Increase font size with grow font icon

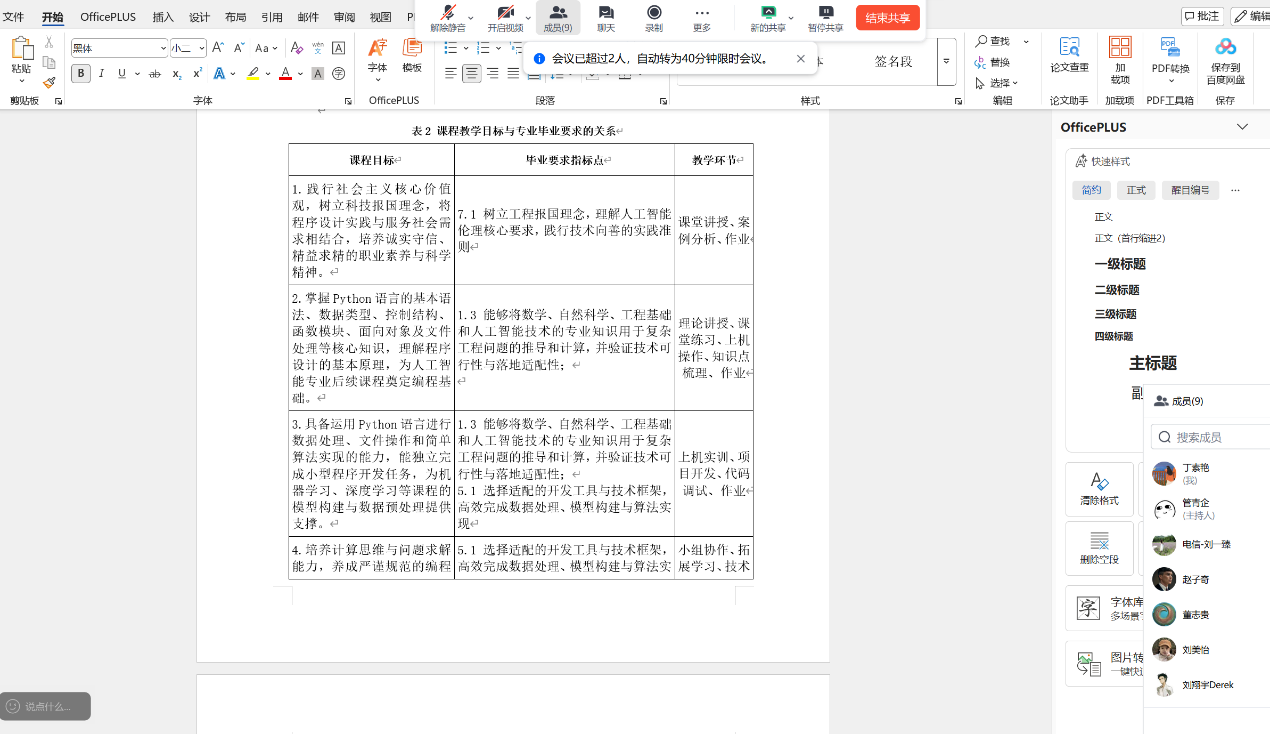219,48
